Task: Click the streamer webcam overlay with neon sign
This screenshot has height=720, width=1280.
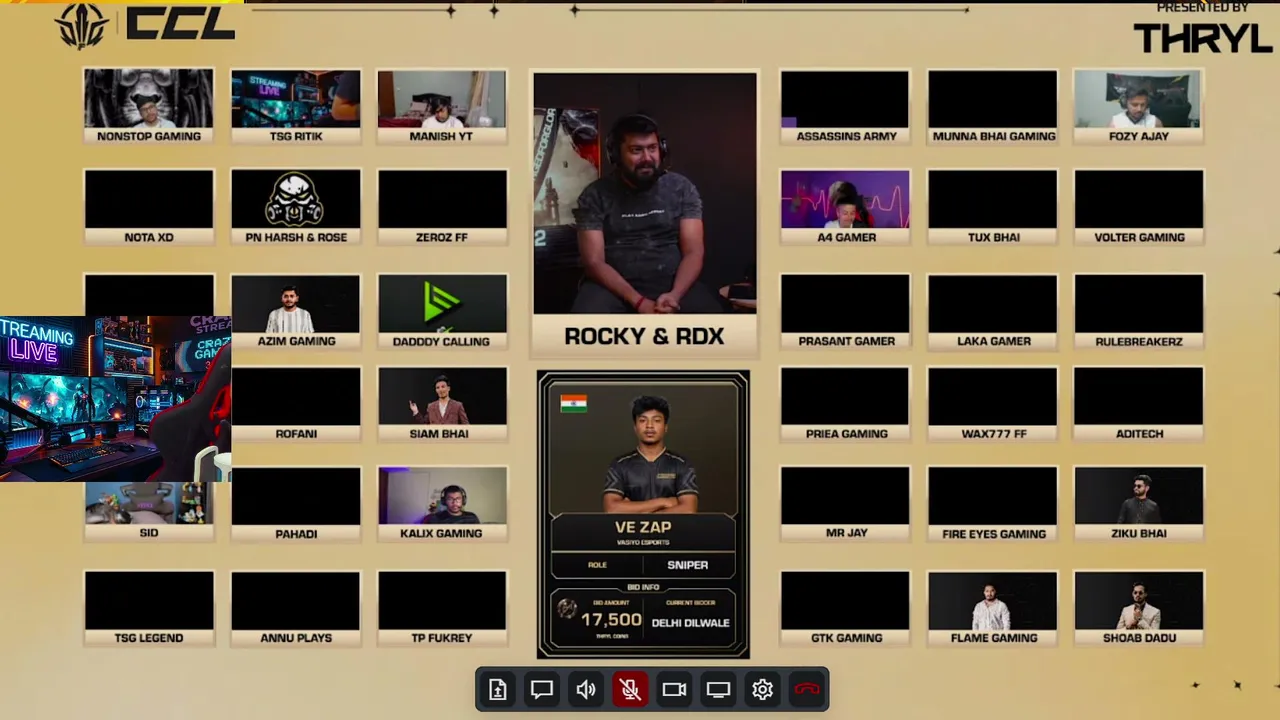Action: [x=115, y=399]
